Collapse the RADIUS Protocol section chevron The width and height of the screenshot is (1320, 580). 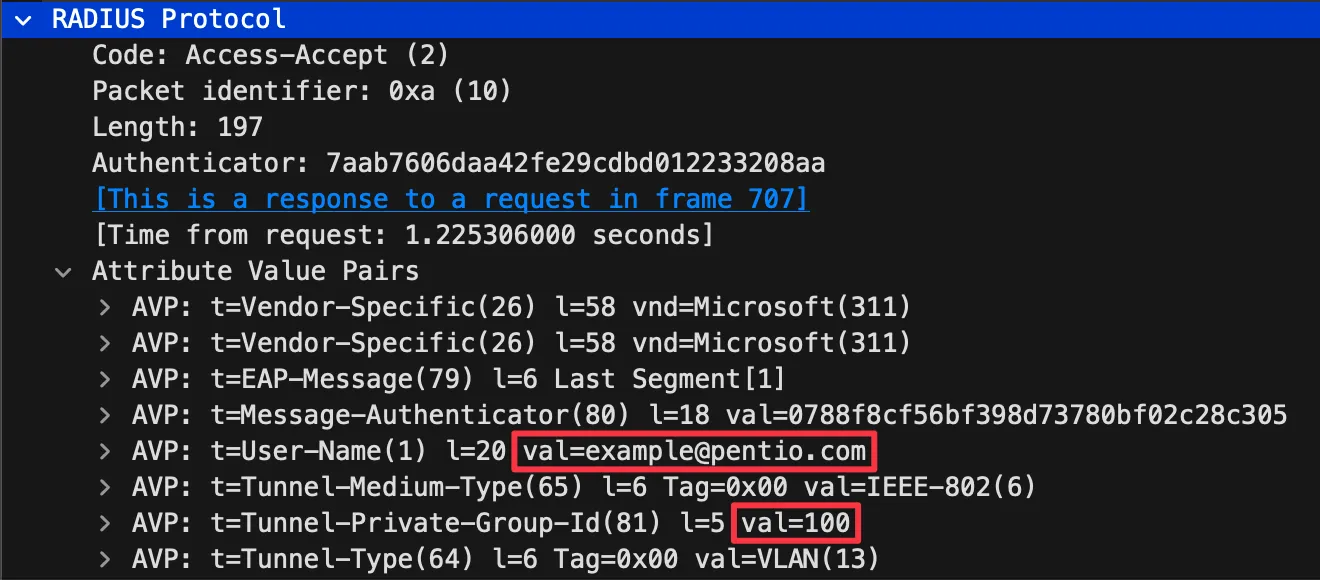[24, 18]
